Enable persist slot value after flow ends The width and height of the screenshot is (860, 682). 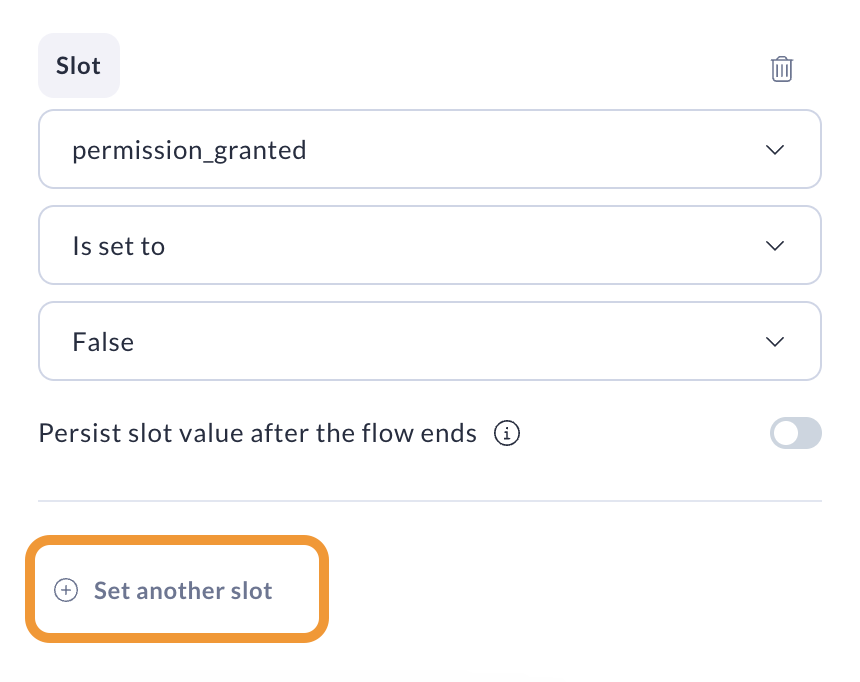(795, 433)
